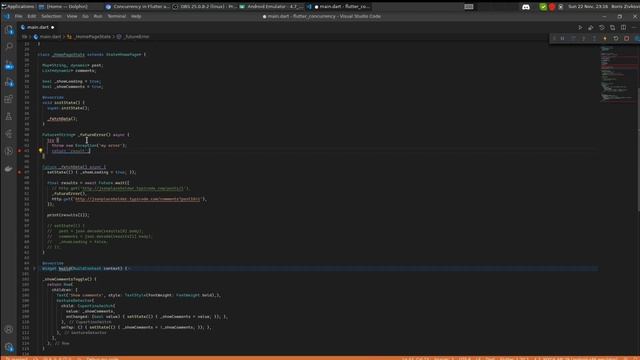Screen dimensions: 640x360
Task: Open the Extensions view
Action: tap(9, 99)
